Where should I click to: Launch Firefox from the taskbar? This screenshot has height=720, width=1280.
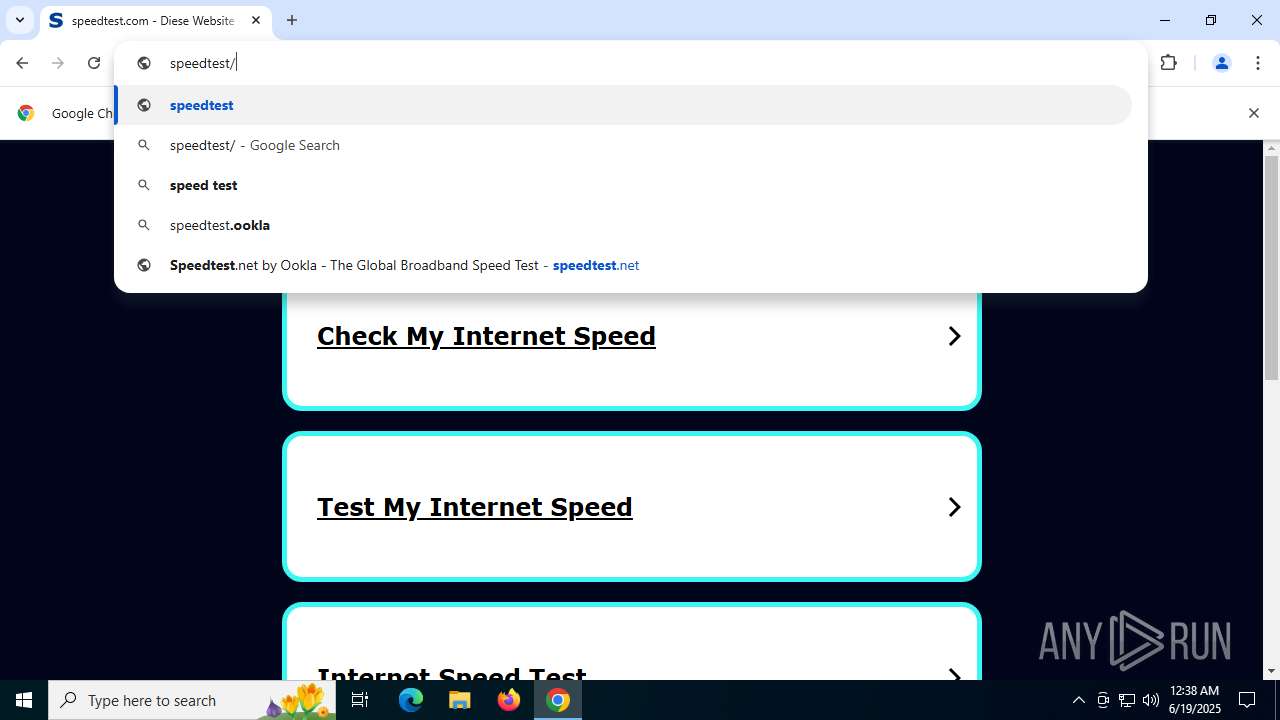point(509,700)
